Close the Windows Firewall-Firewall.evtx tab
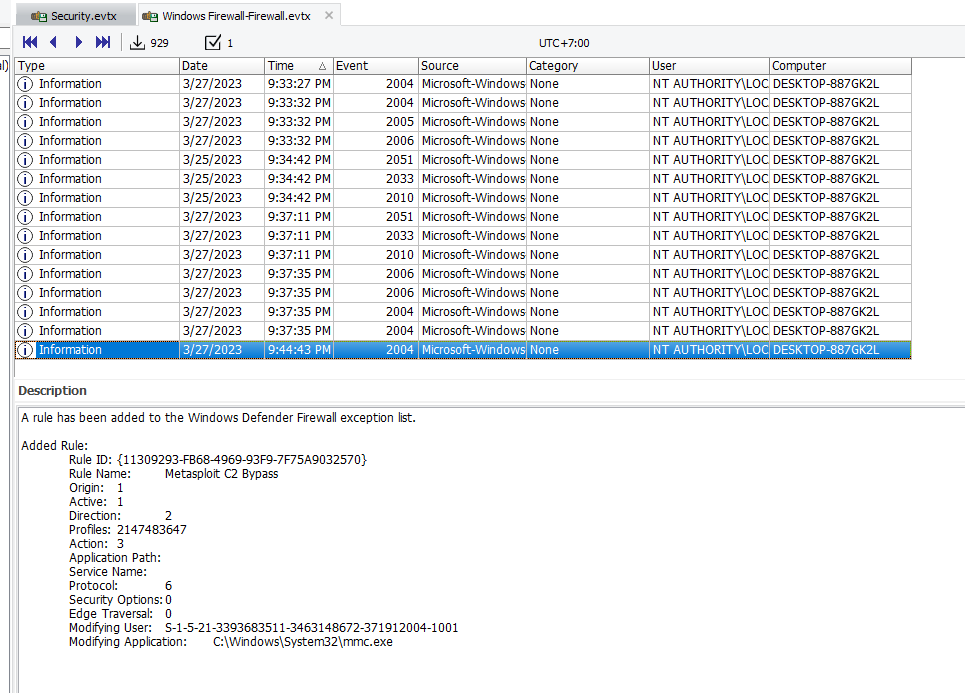This screenshot has height=693, width=965. pos(329,16)
